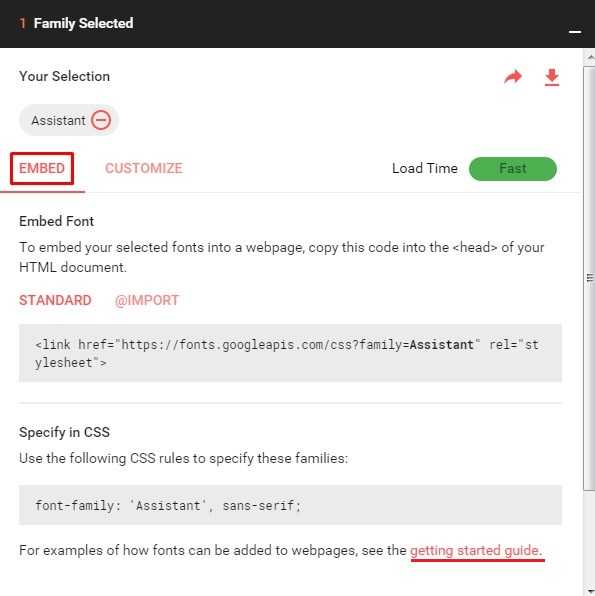Image resolution: width=595 pixels, height=596 pixels.
Task: Click the link href embed code box
Action: coord(290,353)
